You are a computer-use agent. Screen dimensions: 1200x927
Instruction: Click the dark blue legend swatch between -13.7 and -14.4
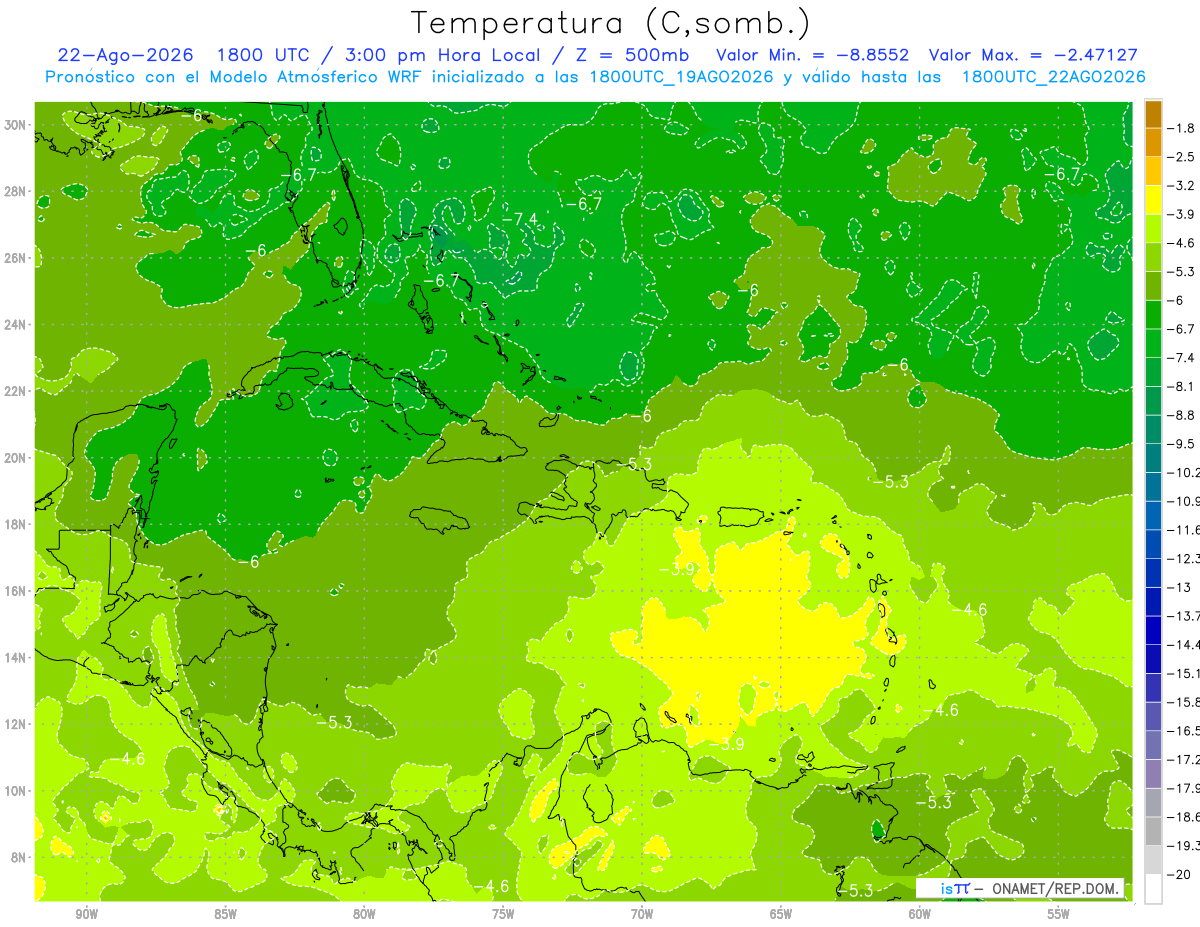[x=1153, y=629]
